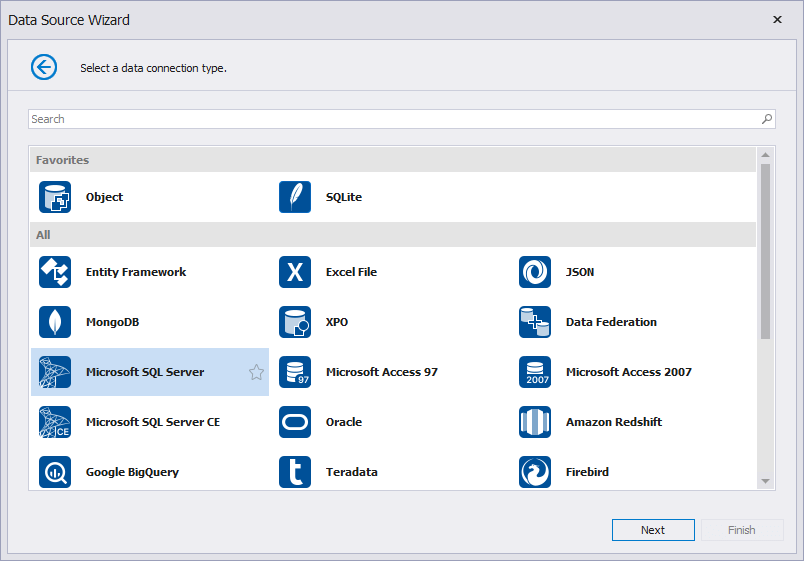This screenshot has width=804, height=561.
Task: Select the MongoDB label
Action: click(x=113, y=322)
